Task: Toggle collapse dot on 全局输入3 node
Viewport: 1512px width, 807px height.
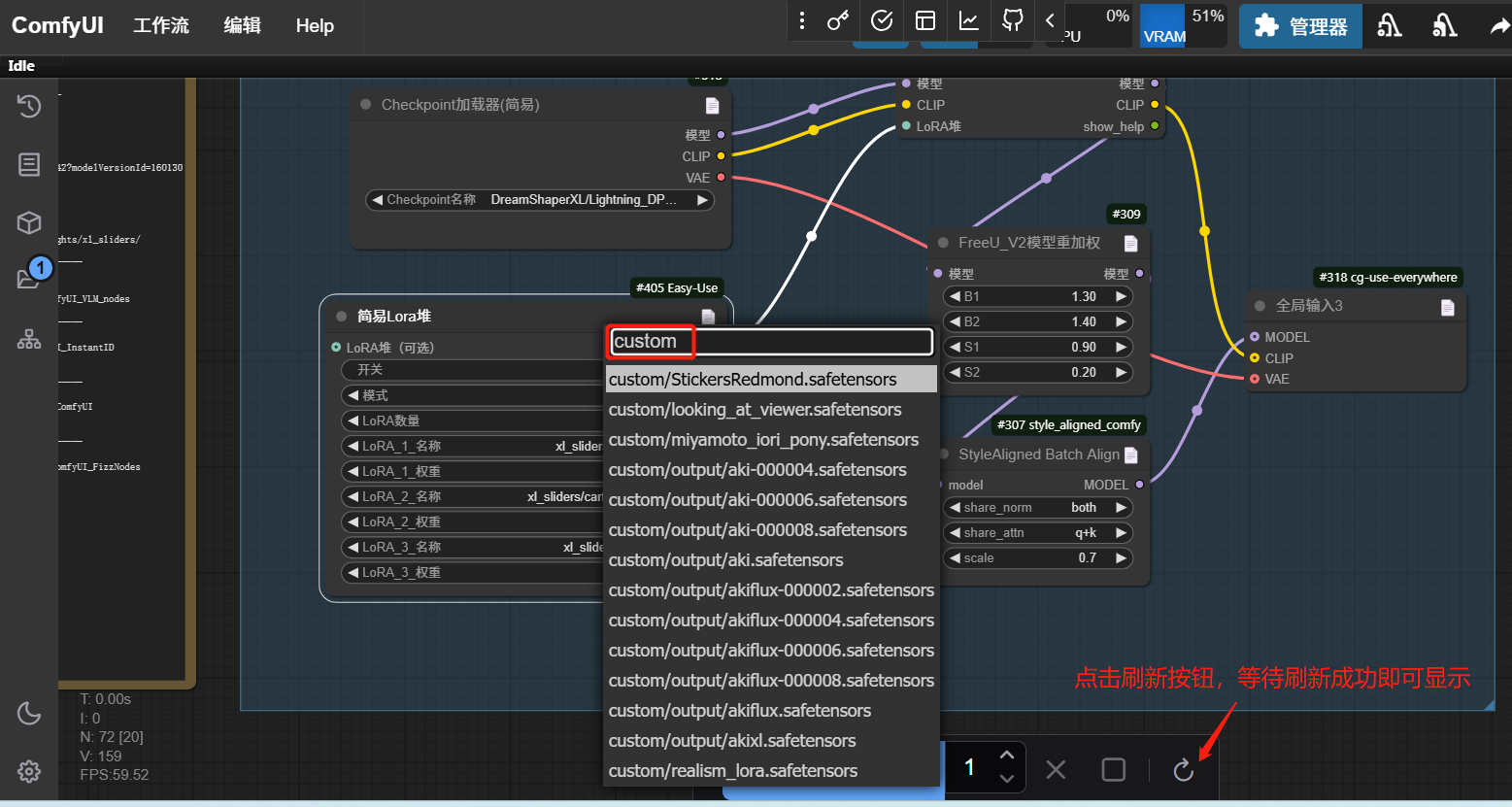Action: (1260, 306)
